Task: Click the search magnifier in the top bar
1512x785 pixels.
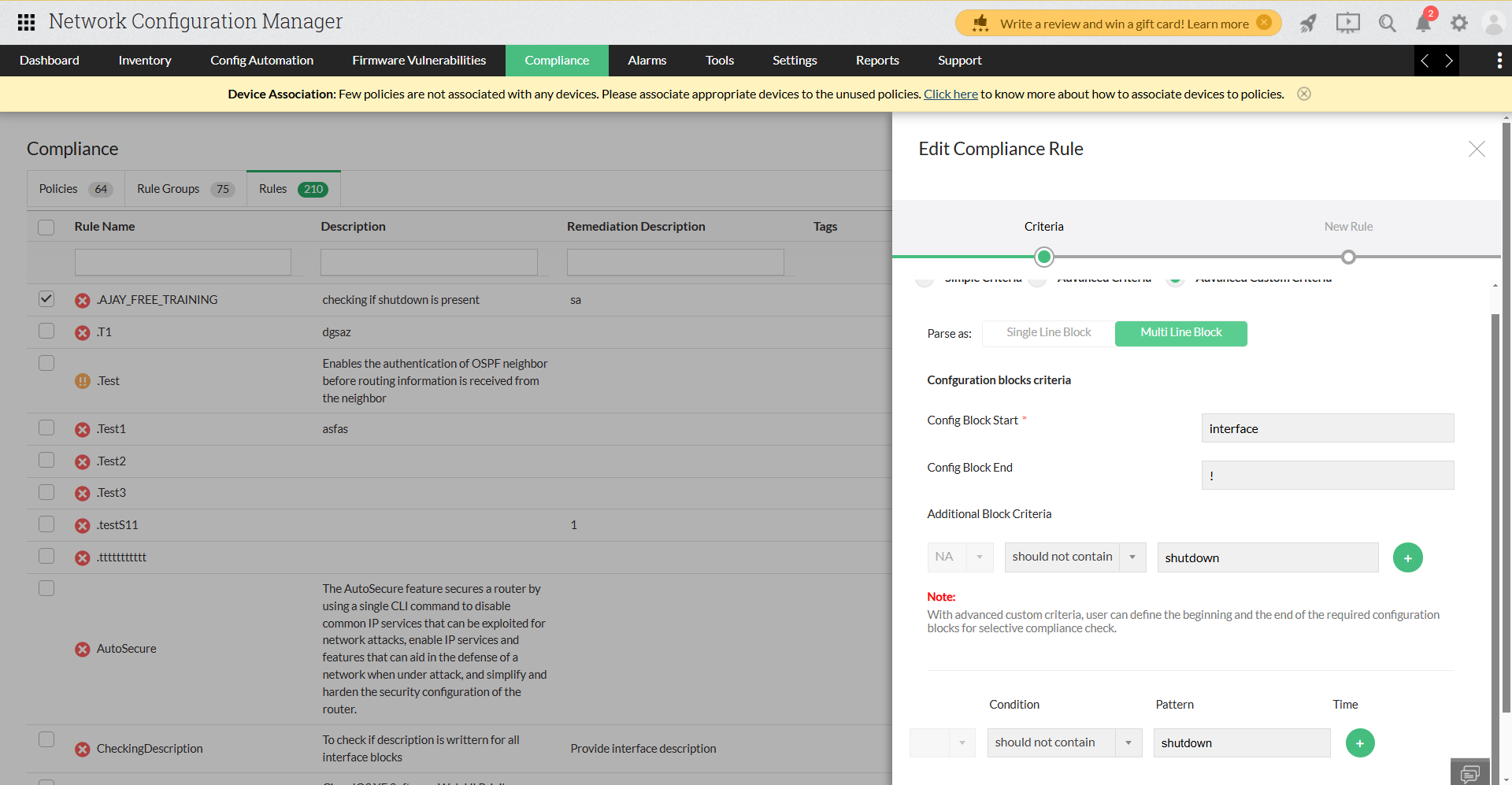Action: click(1388, 23)
